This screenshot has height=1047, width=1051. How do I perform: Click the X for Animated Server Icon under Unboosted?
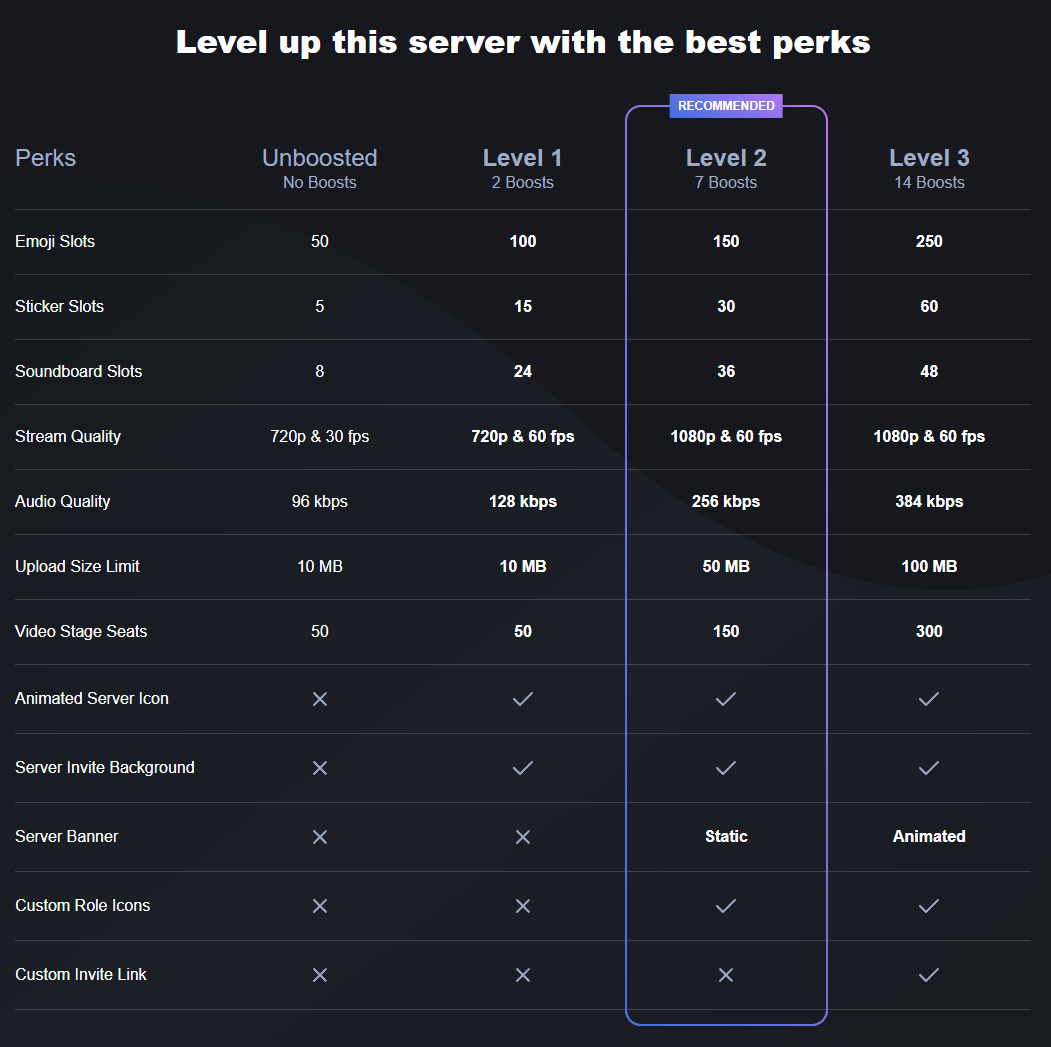320,699
